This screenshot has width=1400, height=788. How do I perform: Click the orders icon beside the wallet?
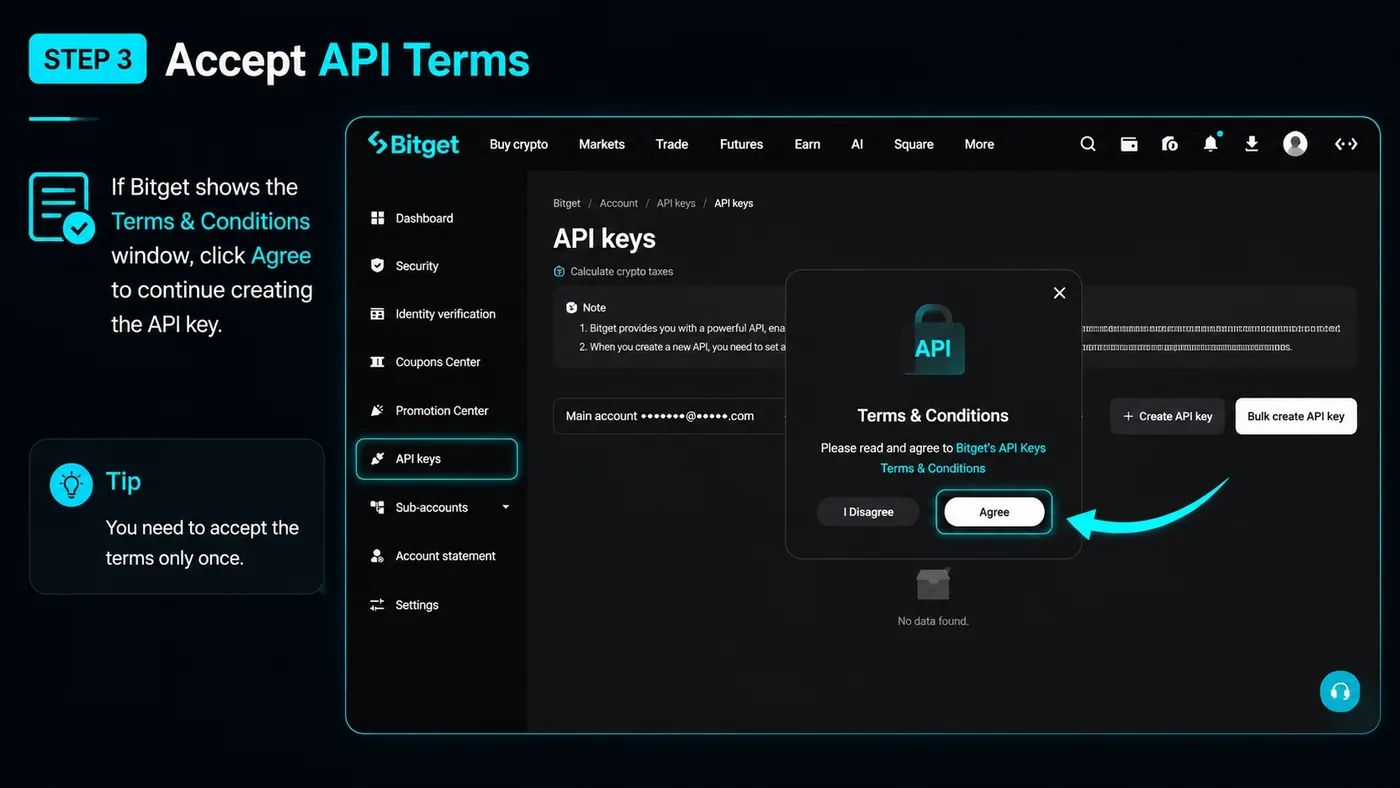tap(1170, 144)
